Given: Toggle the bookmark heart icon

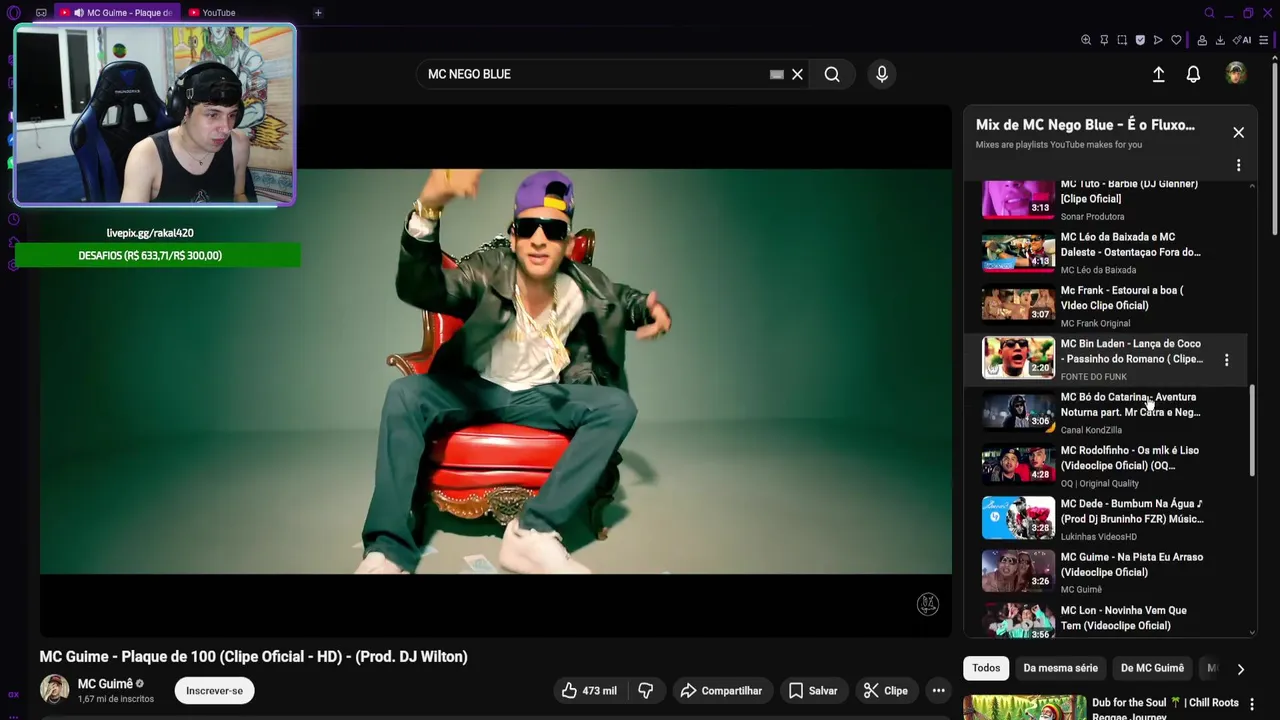Looking at the screenshot, I should [1176, 40].
